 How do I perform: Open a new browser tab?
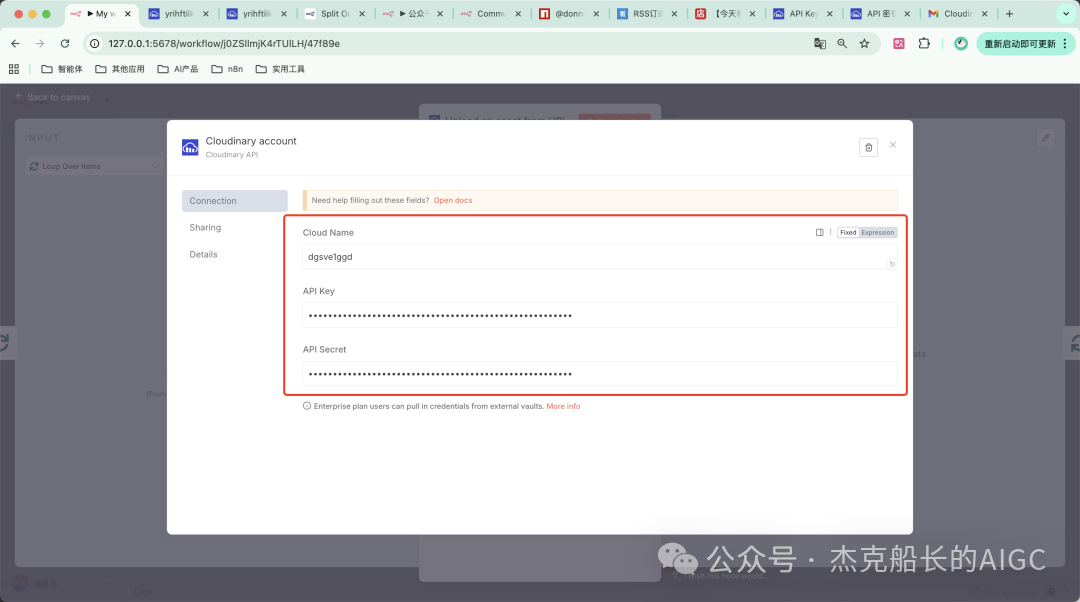1009,14
